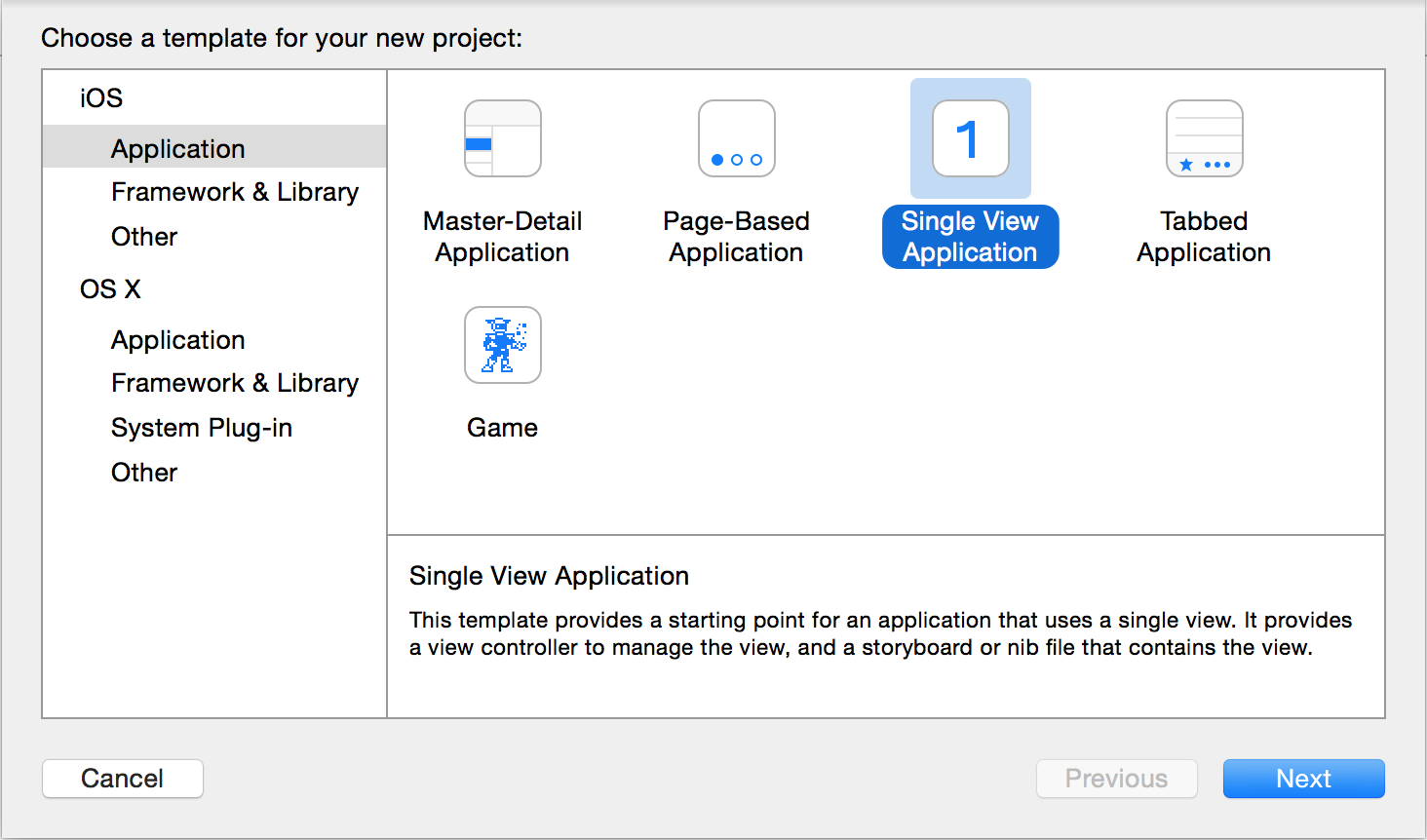Select Application under the iOS section
This screenshot has height=840, width=1427.
(177, 147)
